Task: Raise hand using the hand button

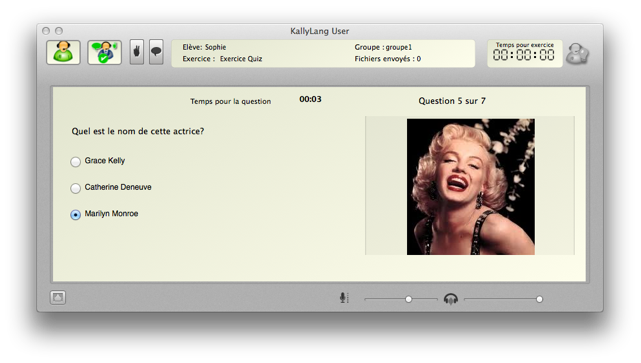Action: tap(137, 52)
